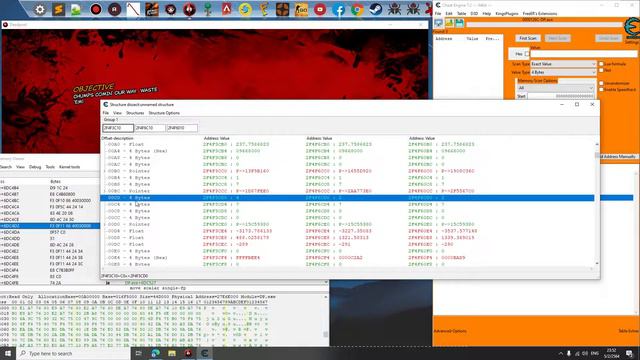Click the Undo Scan button
Screen dimensions: 640x360
tap(609, 38)
